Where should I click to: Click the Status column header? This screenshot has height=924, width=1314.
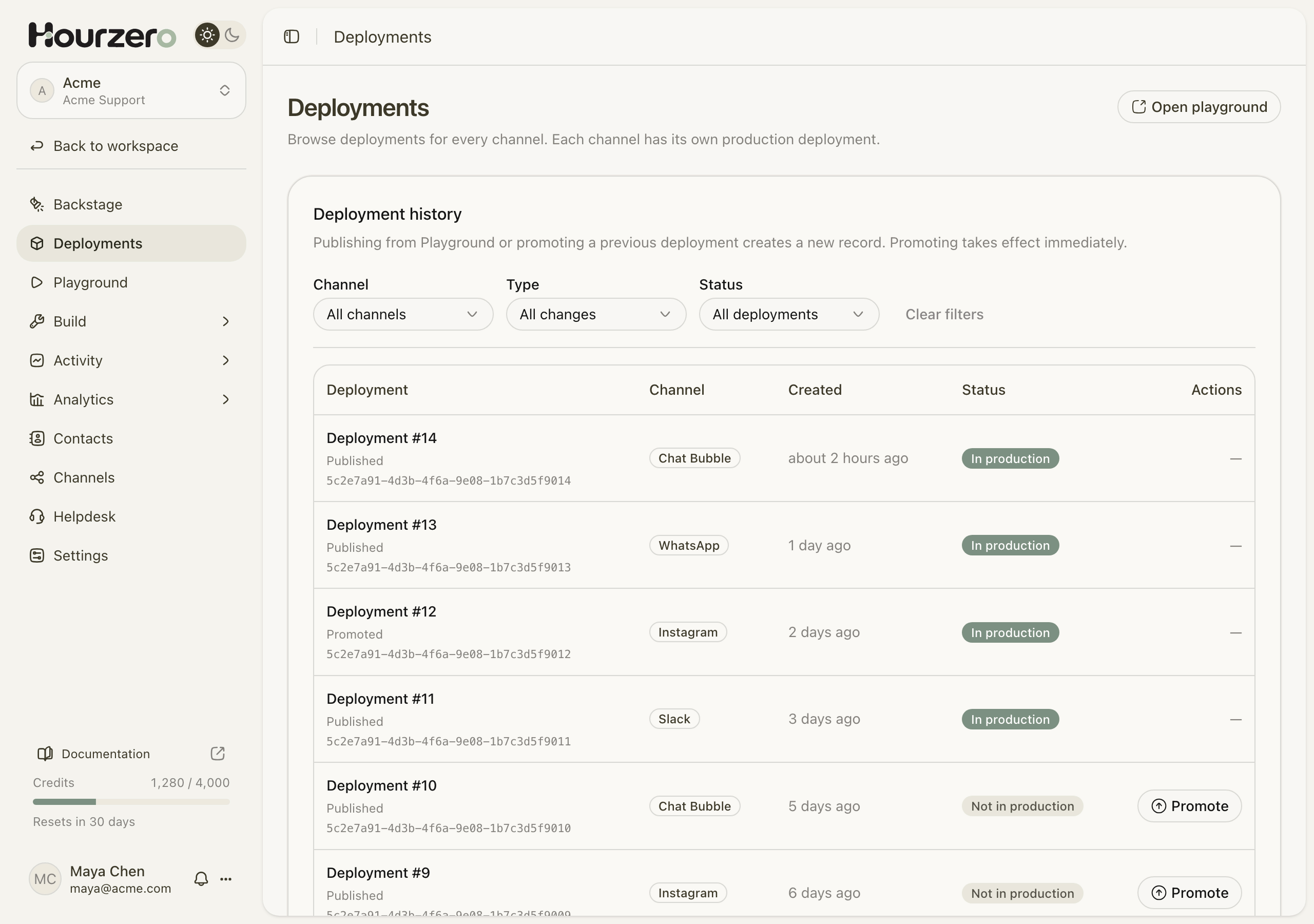point(983,390)
